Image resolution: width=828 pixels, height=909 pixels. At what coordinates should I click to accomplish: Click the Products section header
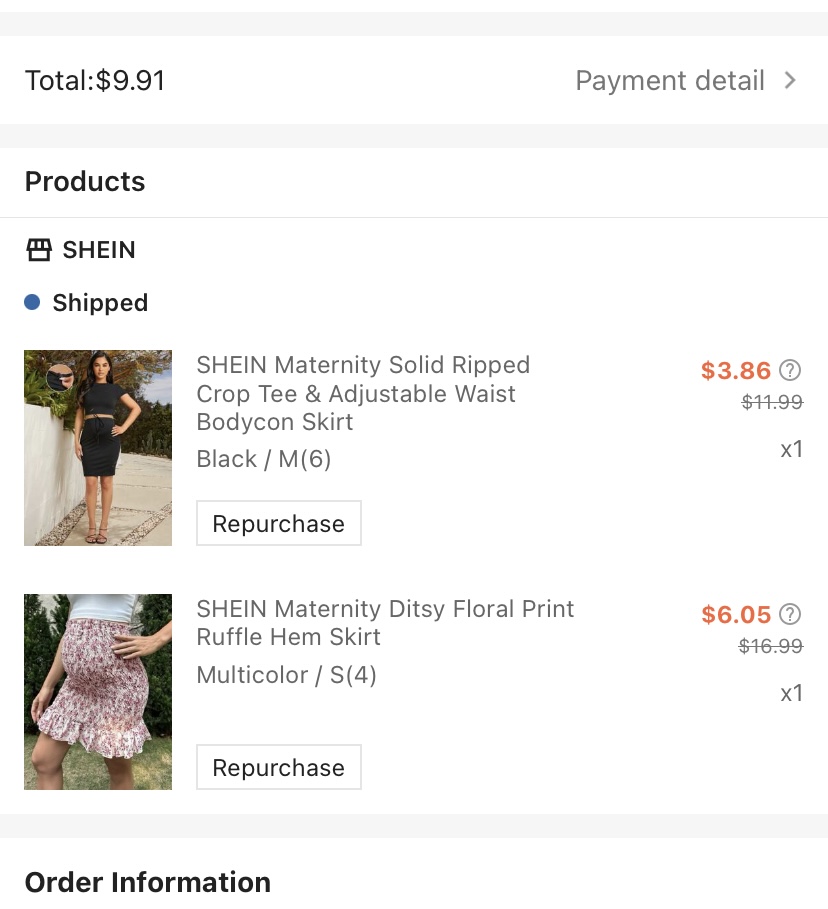tap(85, 182)
